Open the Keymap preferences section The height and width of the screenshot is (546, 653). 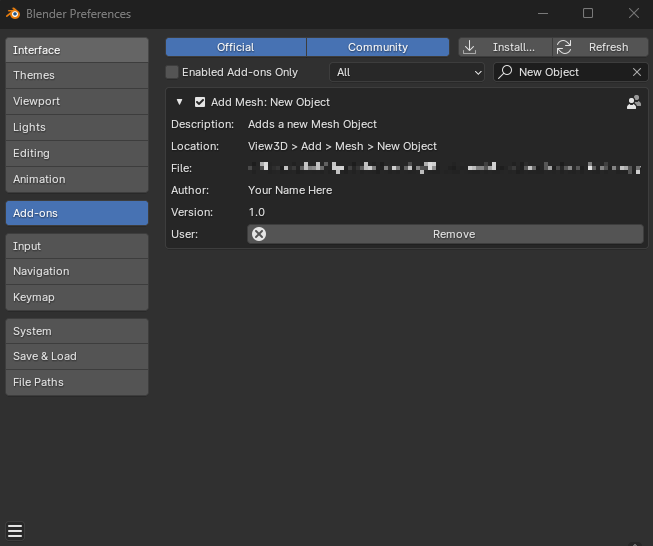tap(77, 297)
